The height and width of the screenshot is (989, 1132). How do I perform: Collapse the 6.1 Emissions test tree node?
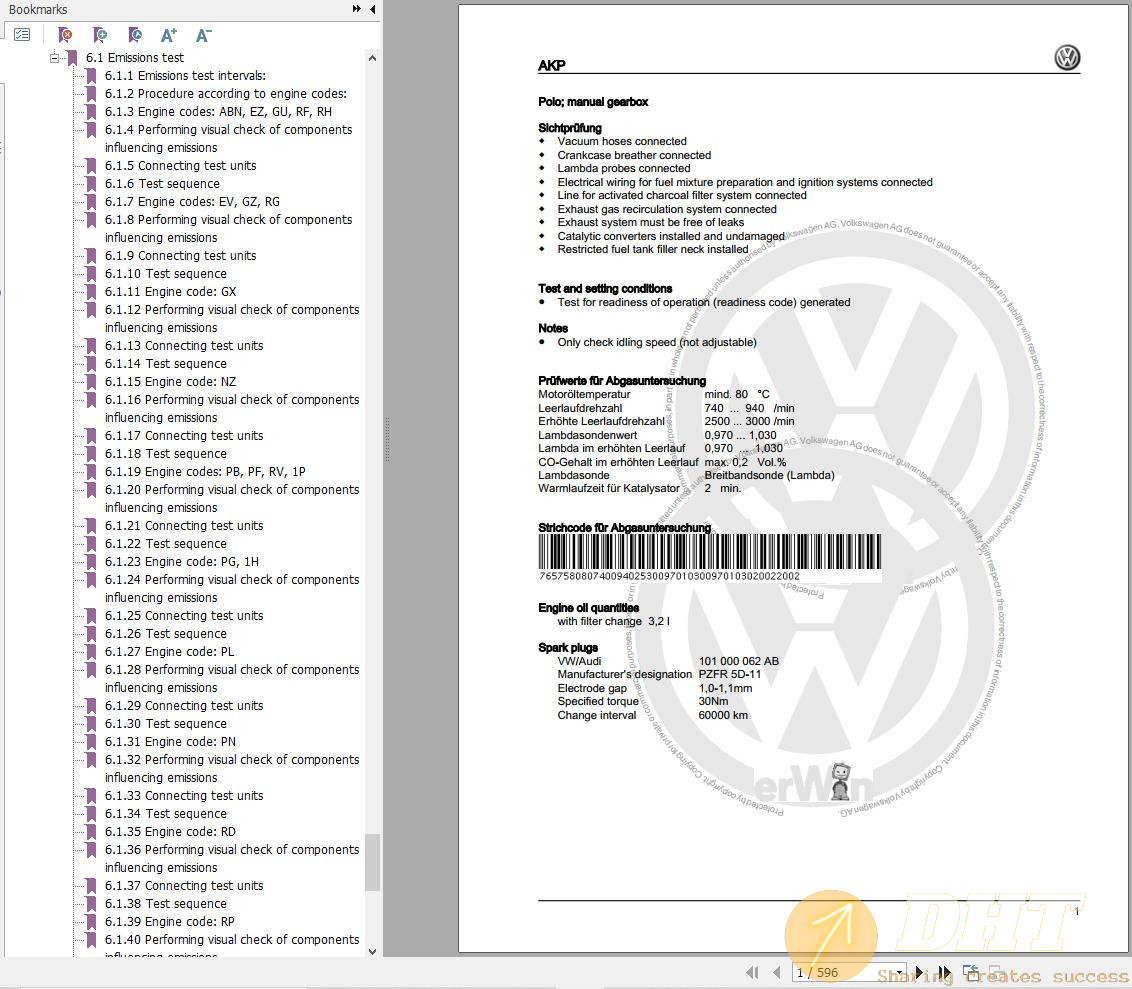(54, 58)
